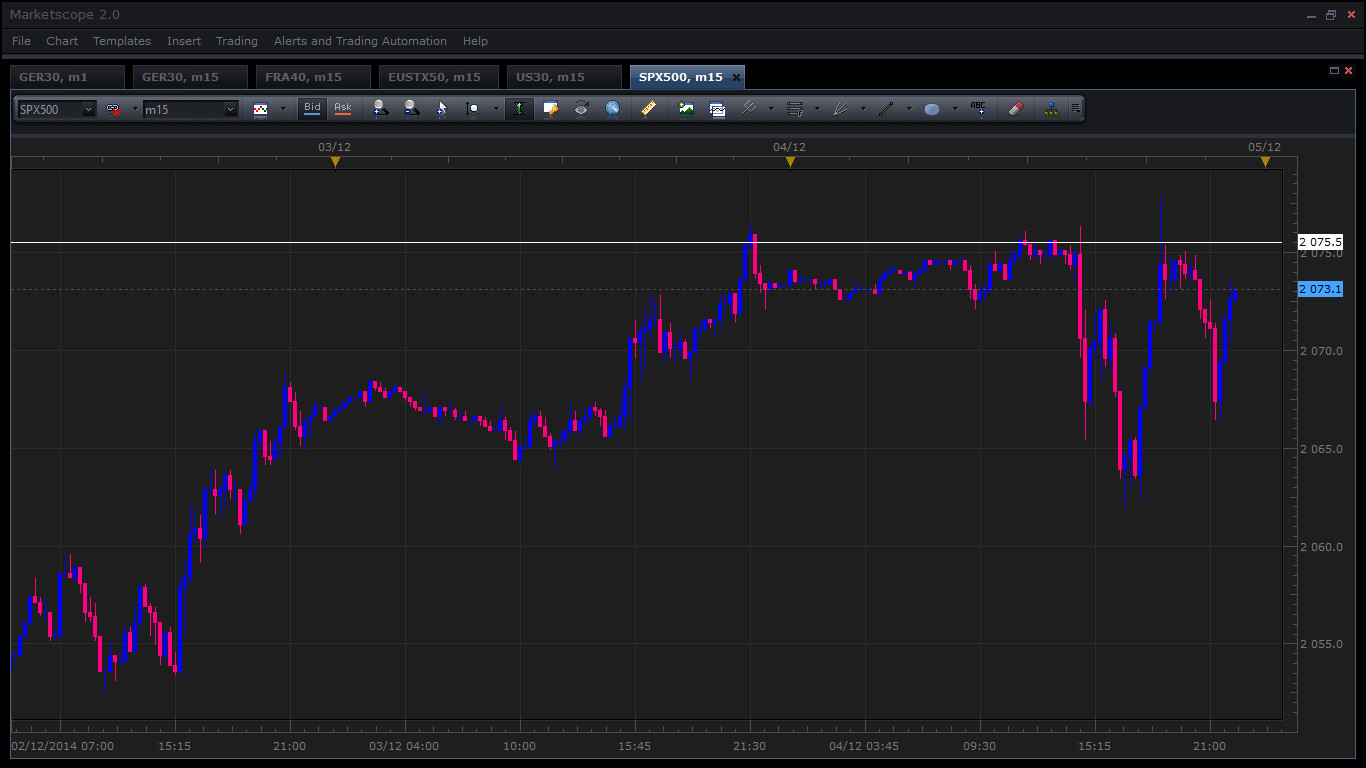Click the 04/12 date marker triangle
1366x768 pixels.
[790, 162]
